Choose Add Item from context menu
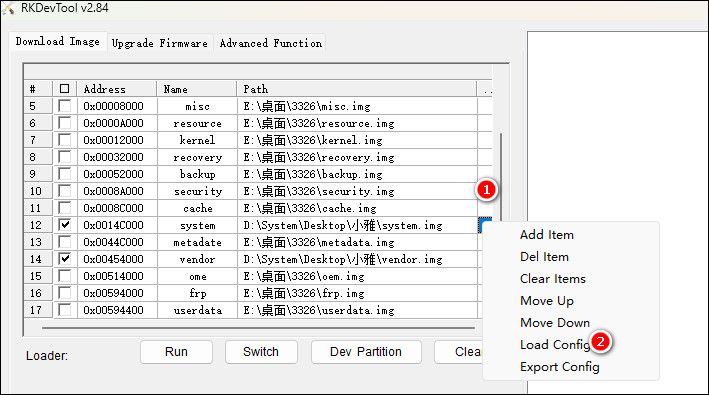The height and width of the screenshot is (395, 709). 547,235
